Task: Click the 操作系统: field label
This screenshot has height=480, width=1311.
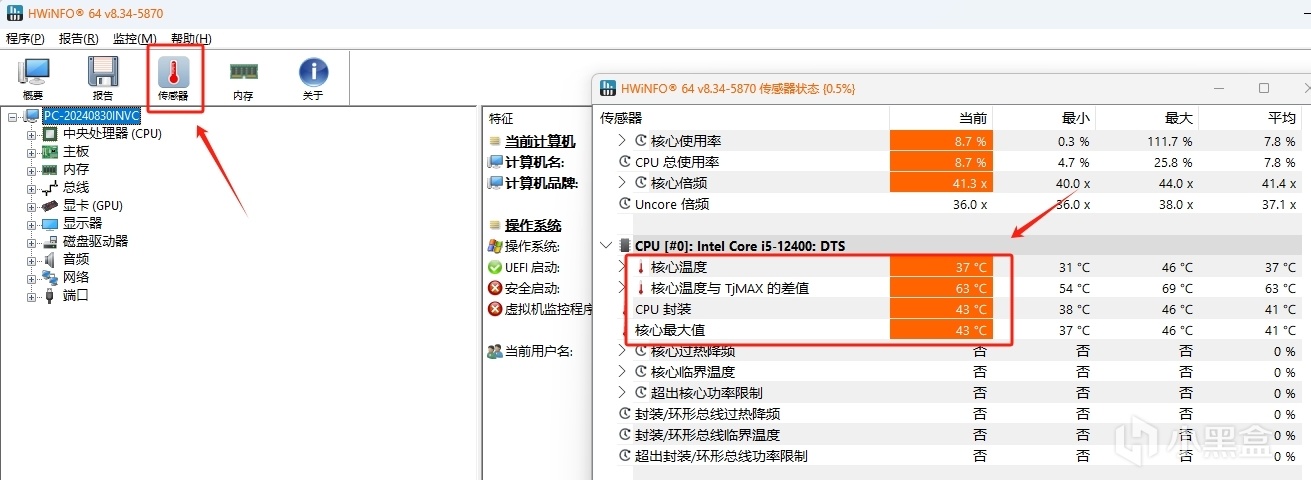Action: [x=532, y=246]
